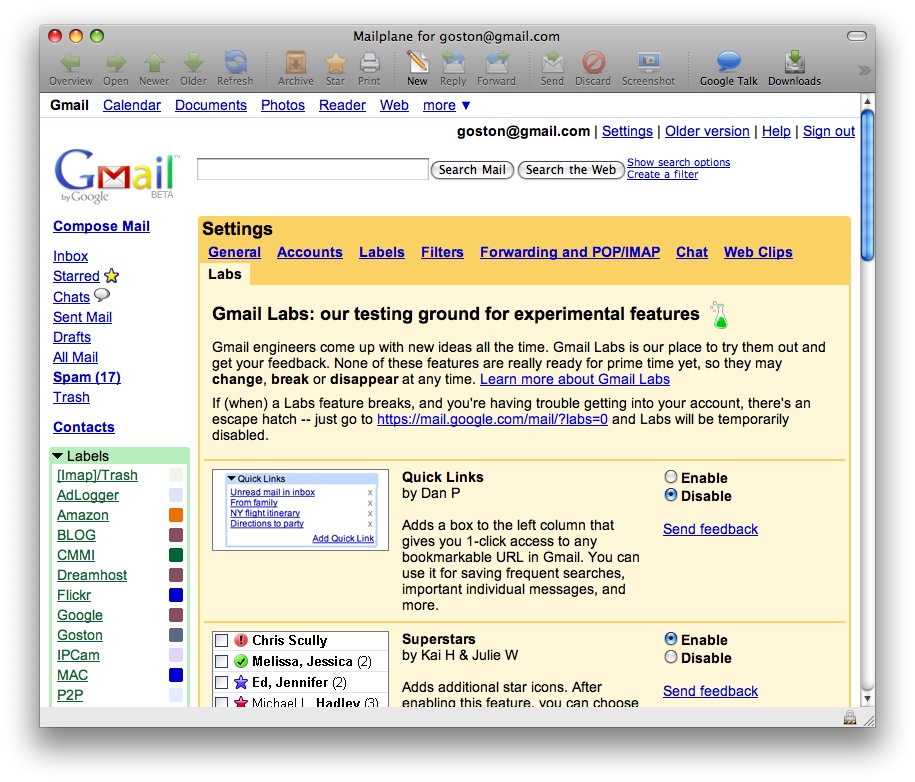Click the Discard toolbar icon
The height and width of the screenshot is (782, 915).
point(593,62)
